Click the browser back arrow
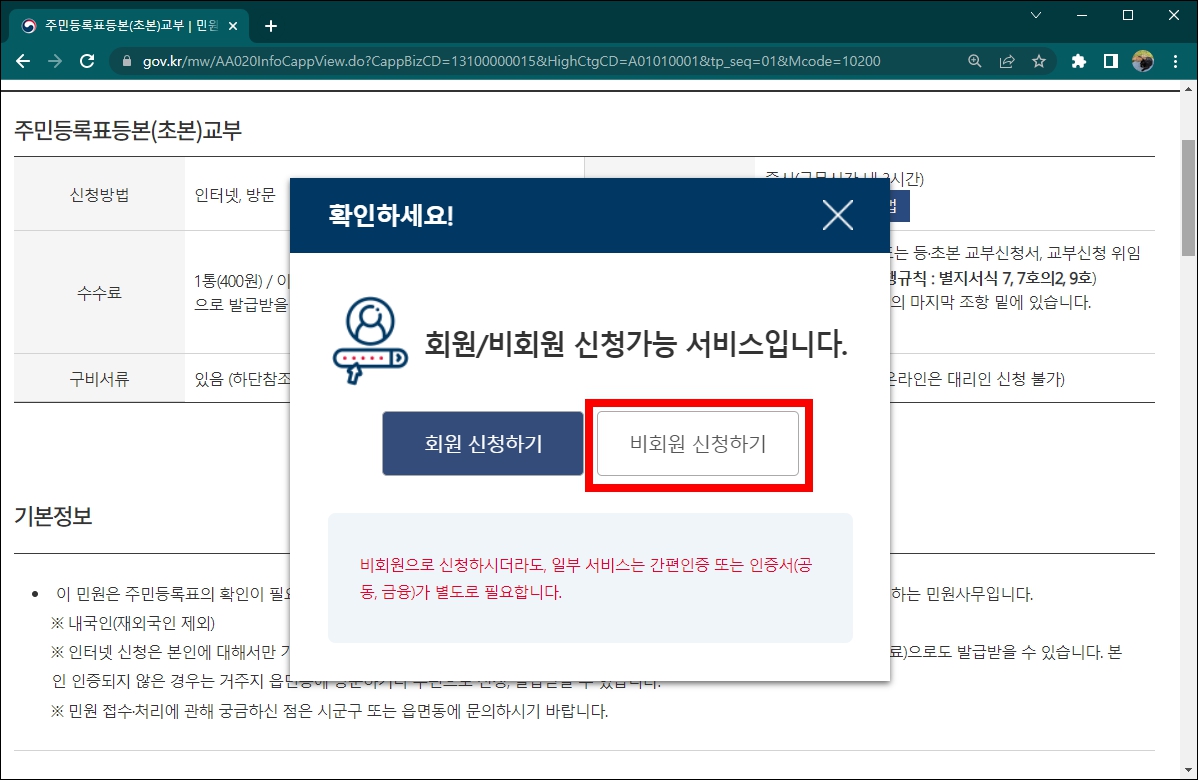1198x780 pixels. click(x=24, y=60)
